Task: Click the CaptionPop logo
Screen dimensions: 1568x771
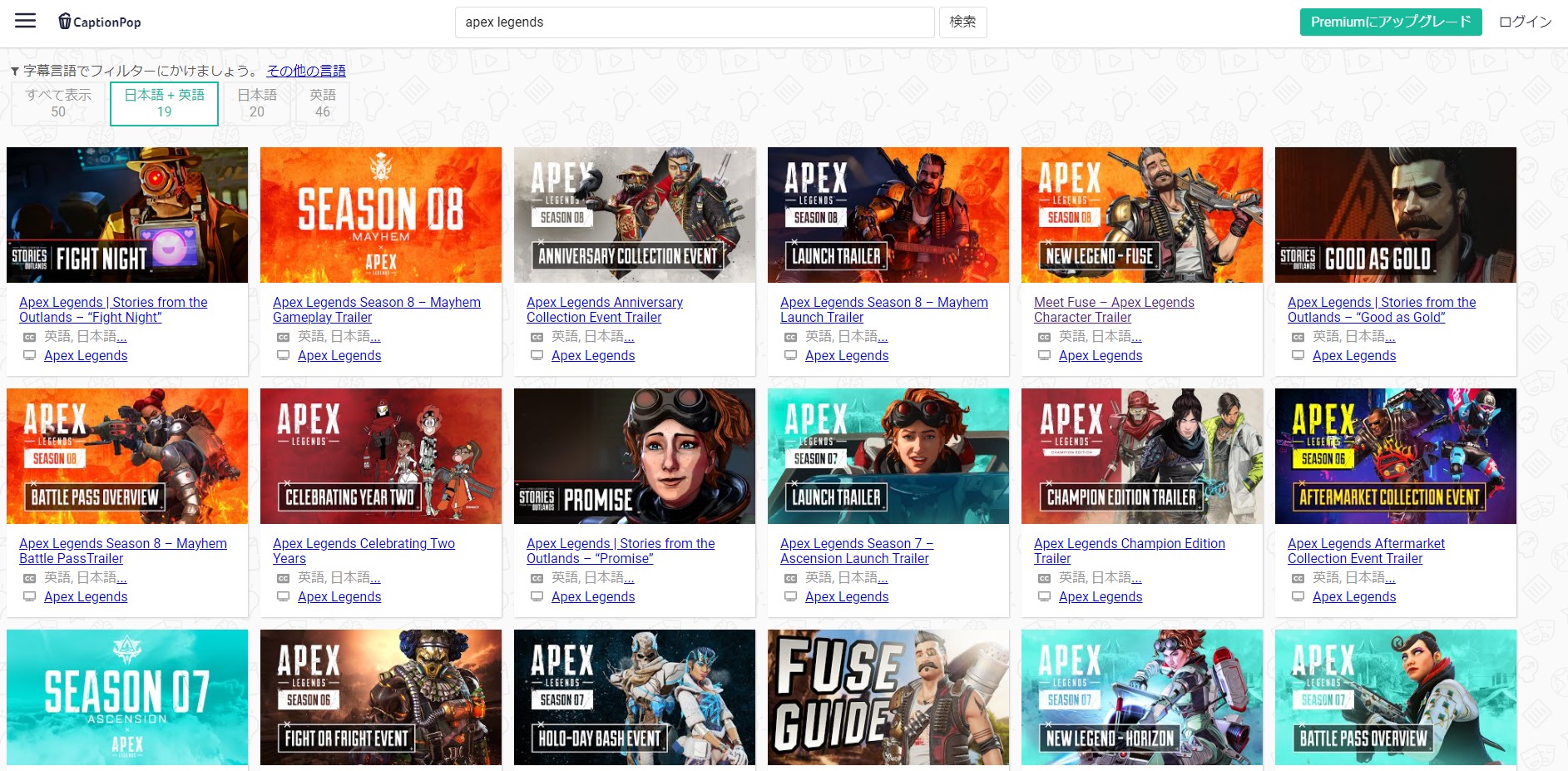Action: click(99, 22)
